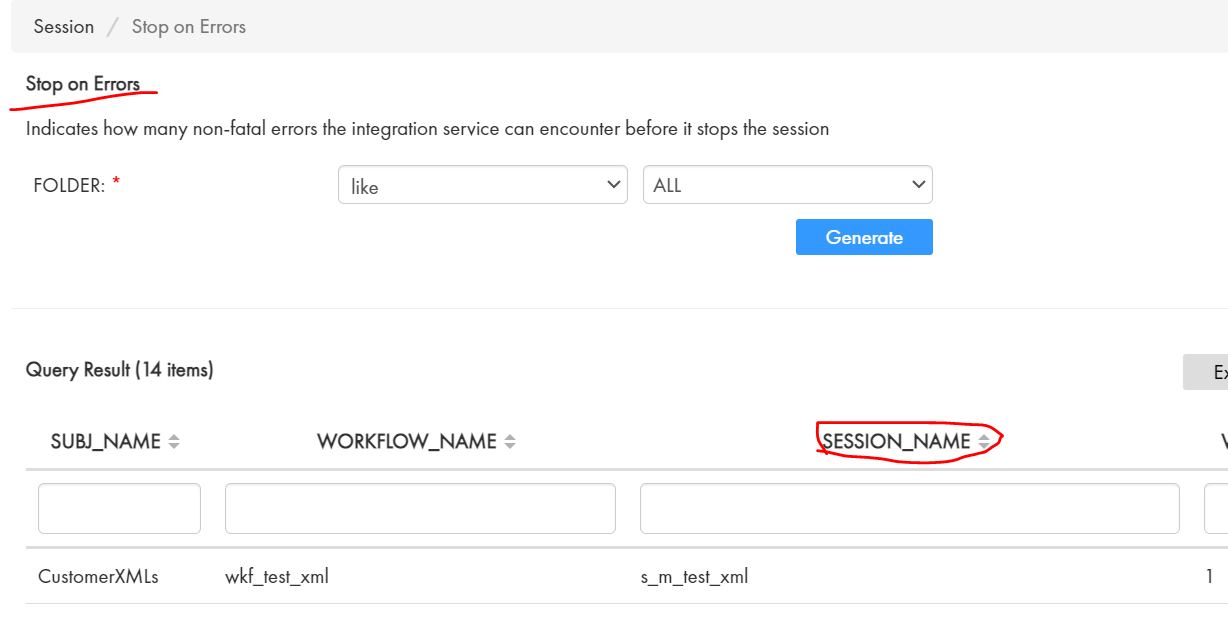The height and width of the screenshot is (618, 1228).
Task: Focus the WORKFLOW_NAME filter input
Action: (x=420, y=509)
